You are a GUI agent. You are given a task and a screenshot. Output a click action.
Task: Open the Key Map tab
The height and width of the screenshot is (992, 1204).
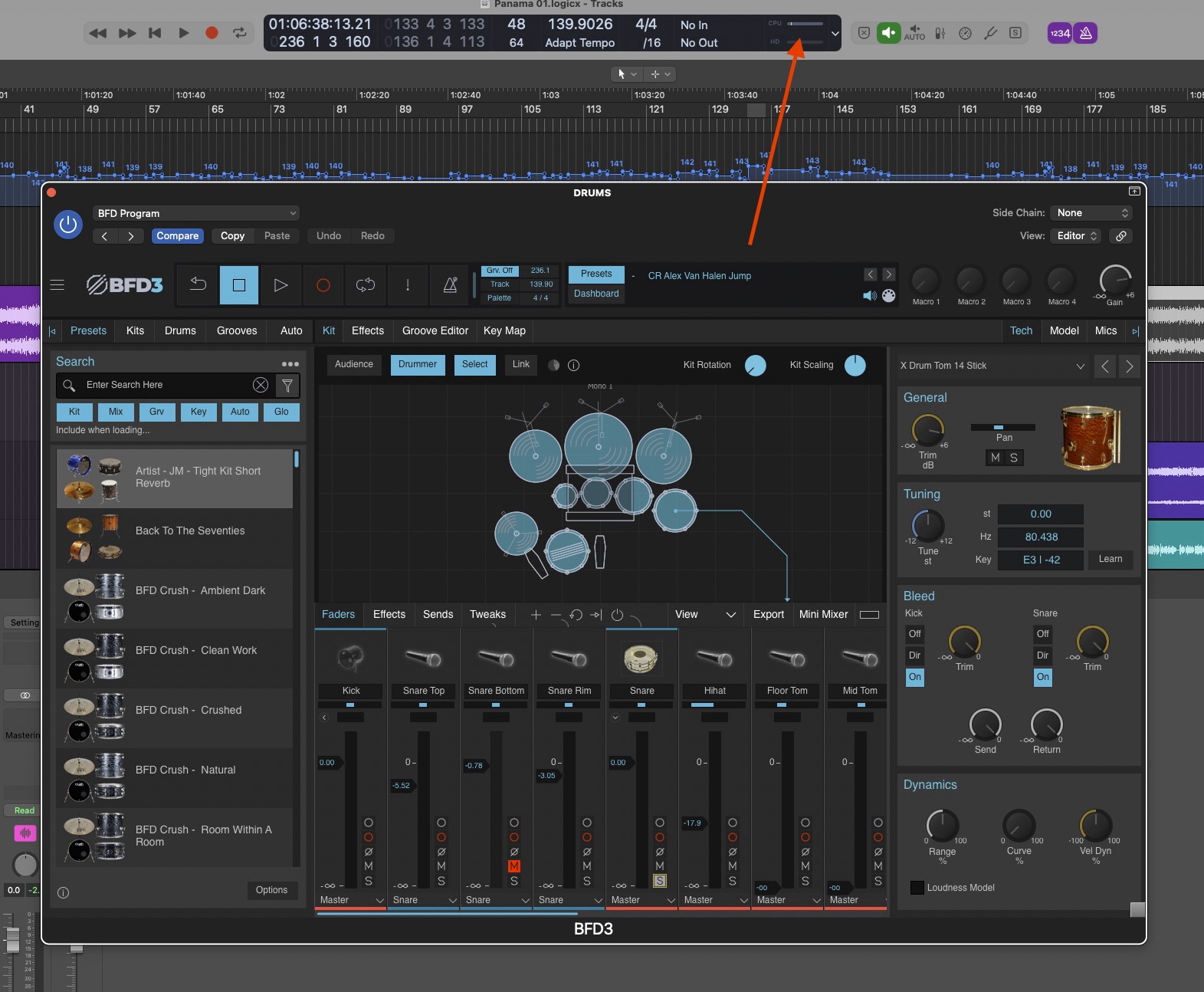504,330
